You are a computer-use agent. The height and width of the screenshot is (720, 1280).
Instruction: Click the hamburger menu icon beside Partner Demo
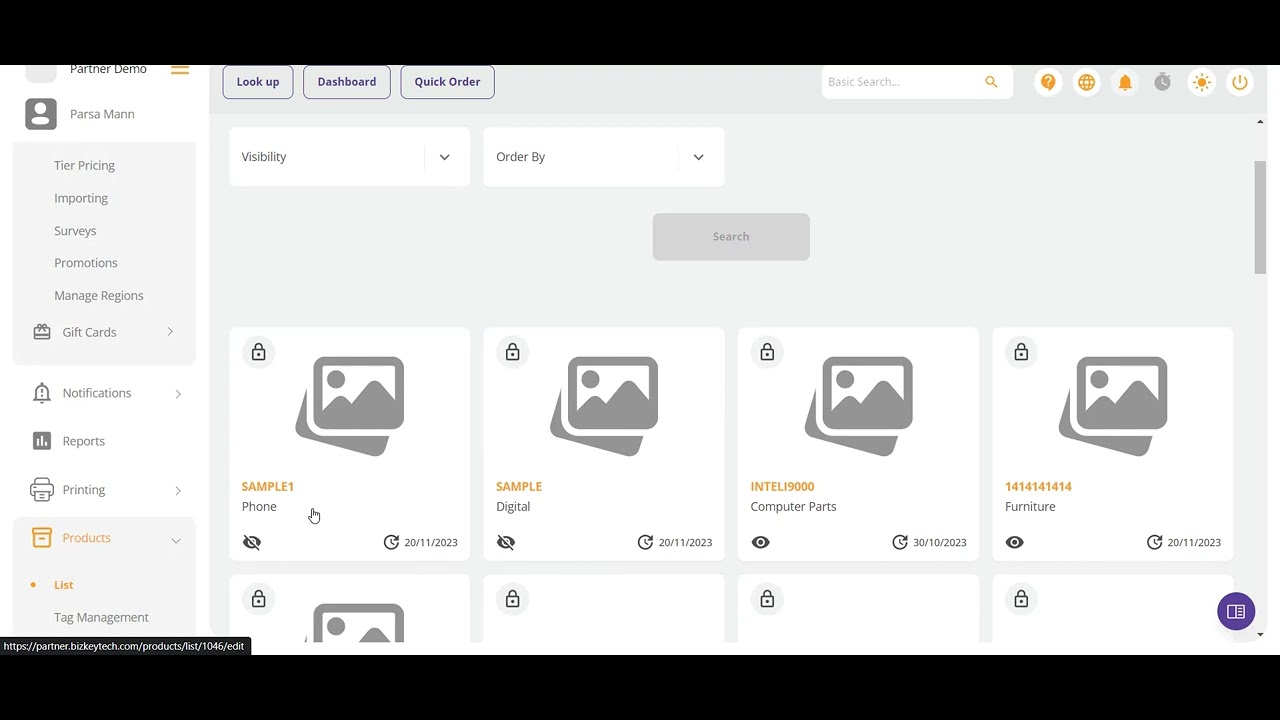[x=180, y=70]
